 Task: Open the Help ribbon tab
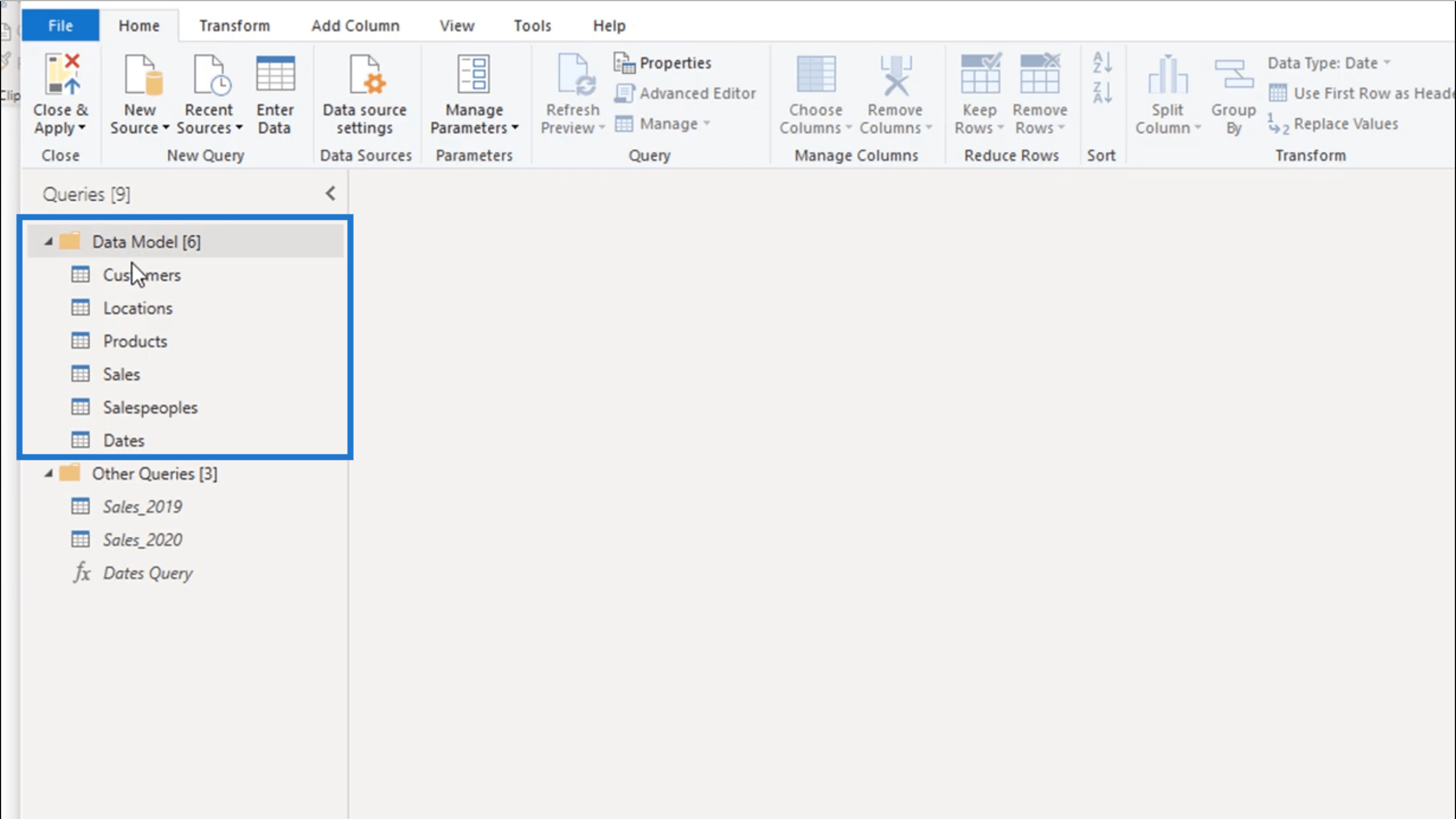click(609, 26)
